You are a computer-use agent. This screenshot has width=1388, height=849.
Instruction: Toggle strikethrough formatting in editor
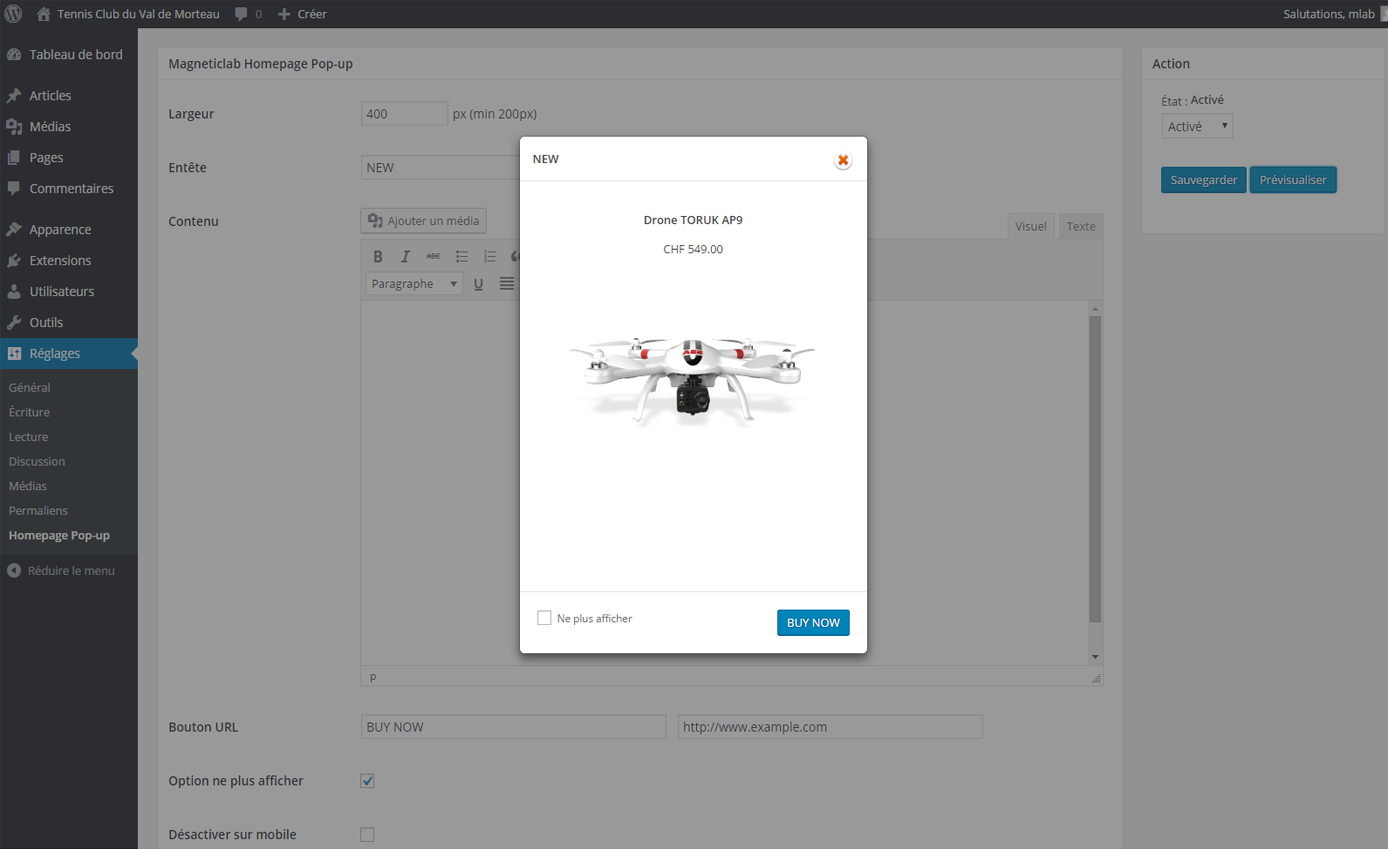point(433,256)
